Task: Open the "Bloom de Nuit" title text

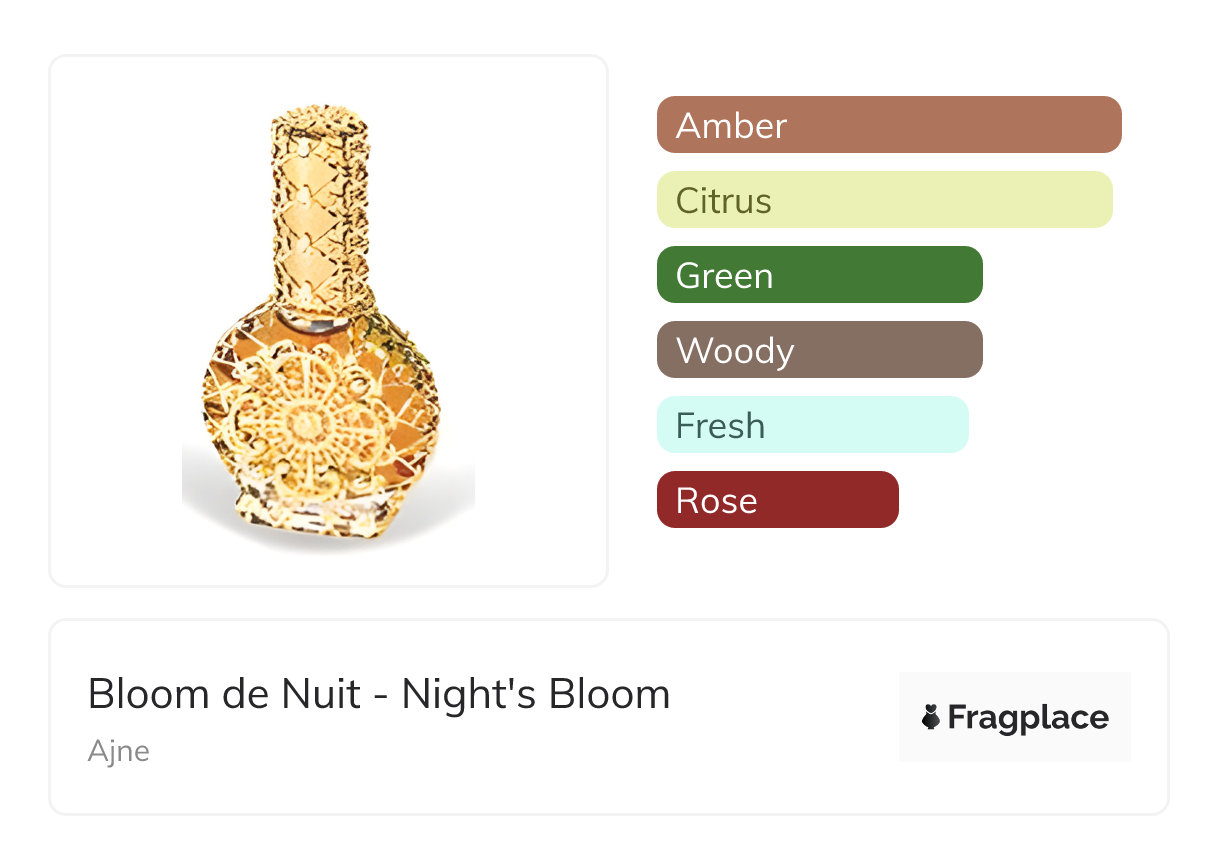Action: coord(224,694)
